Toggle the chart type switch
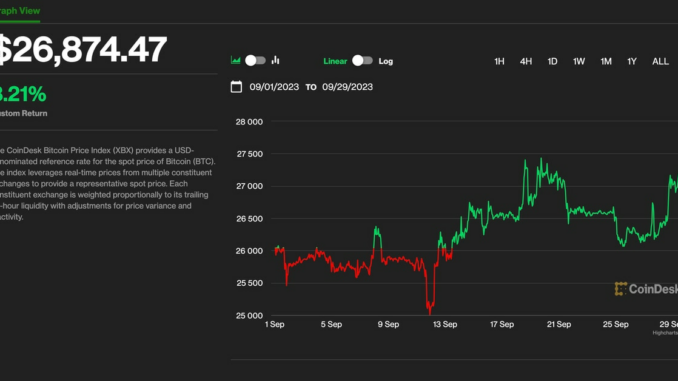678x381 pixels. click(x=255, y=61)
